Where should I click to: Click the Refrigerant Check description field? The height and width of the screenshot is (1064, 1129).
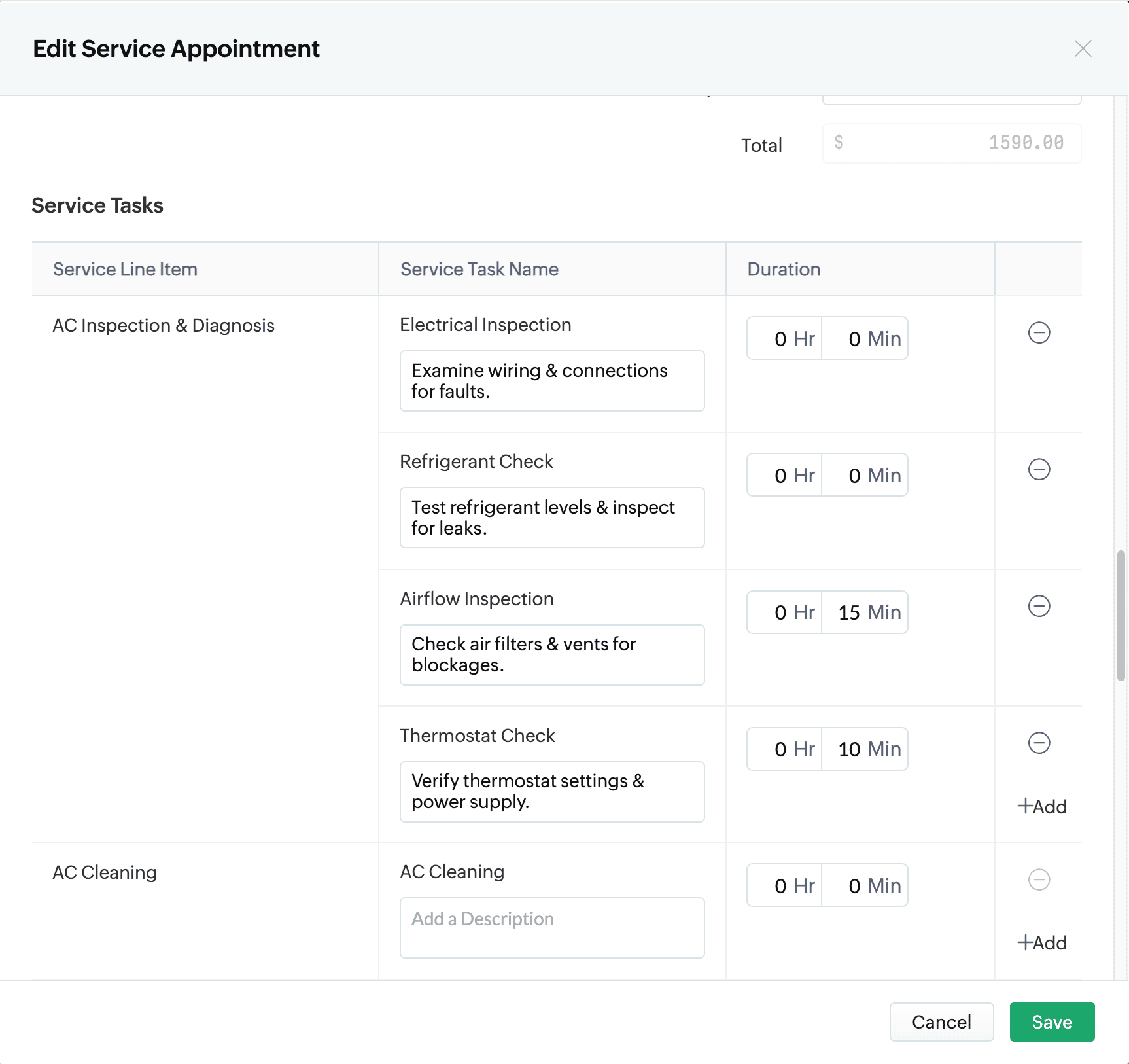(551, 518)
